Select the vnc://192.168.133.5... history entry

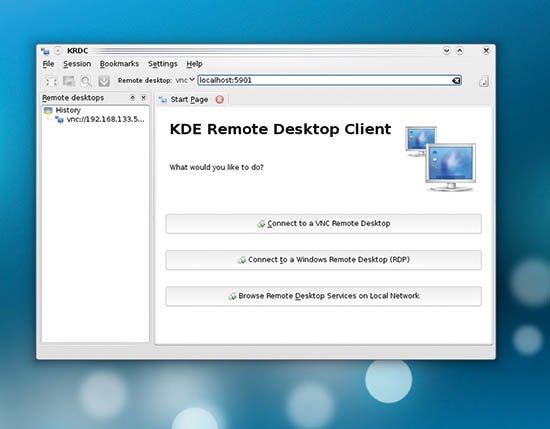point(100,120)
